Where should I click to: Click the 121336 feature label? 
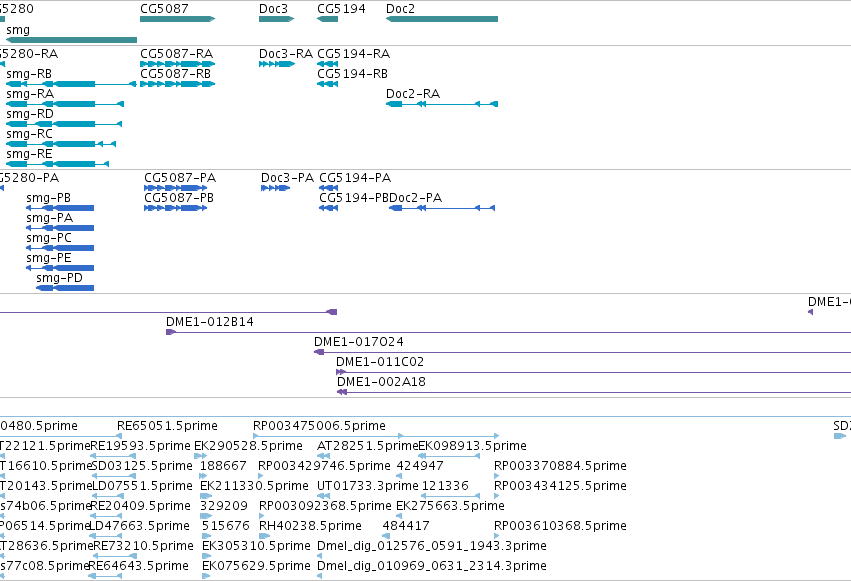pos(445,486)
